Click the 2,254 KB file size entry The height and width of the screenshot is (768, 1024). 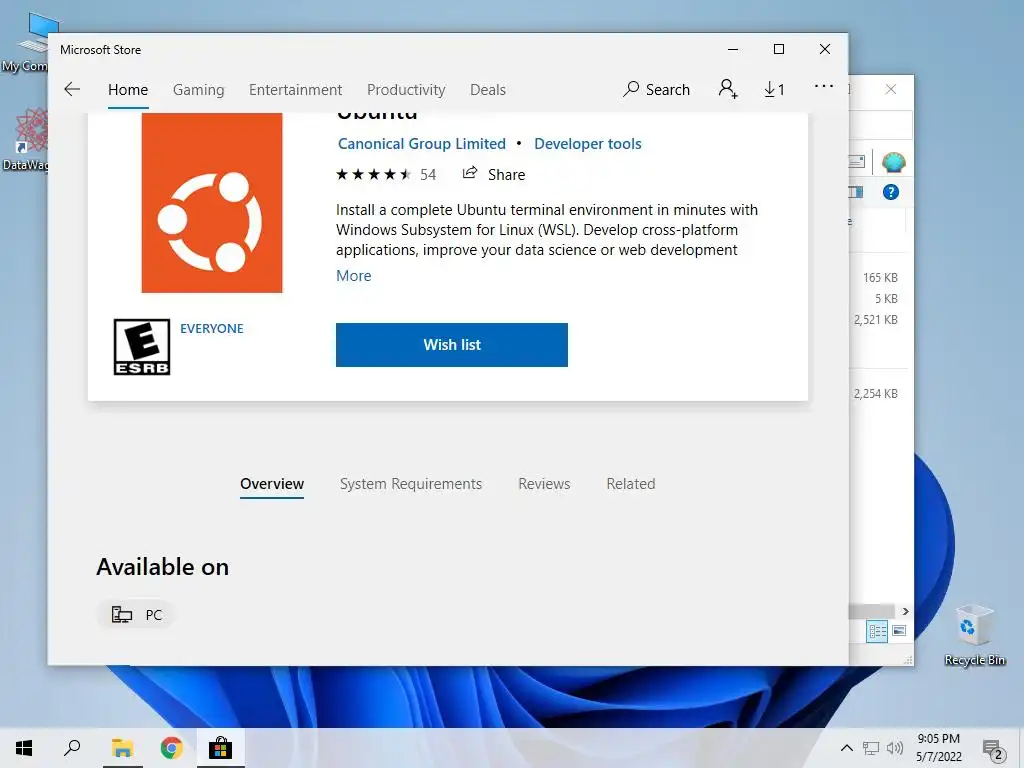876,394
